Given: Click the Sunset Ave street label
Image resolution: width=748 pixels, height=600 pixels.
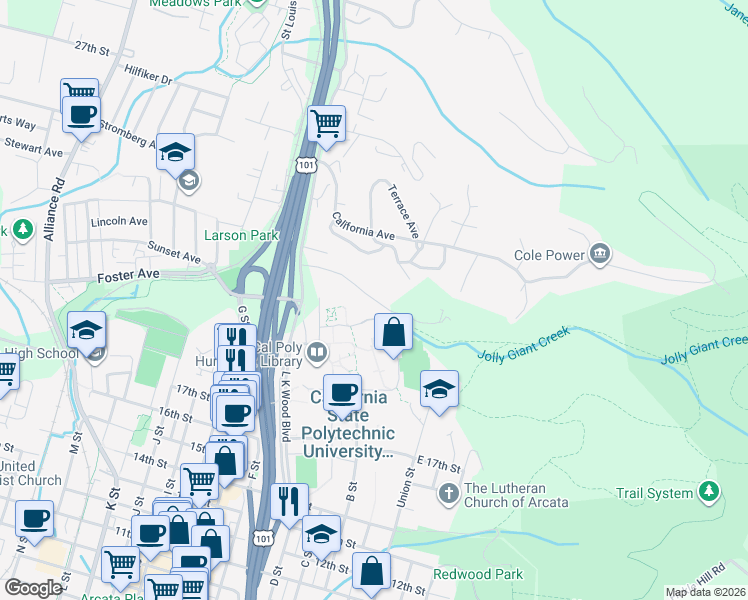Looking at the screenshot, I should point(174,252).
